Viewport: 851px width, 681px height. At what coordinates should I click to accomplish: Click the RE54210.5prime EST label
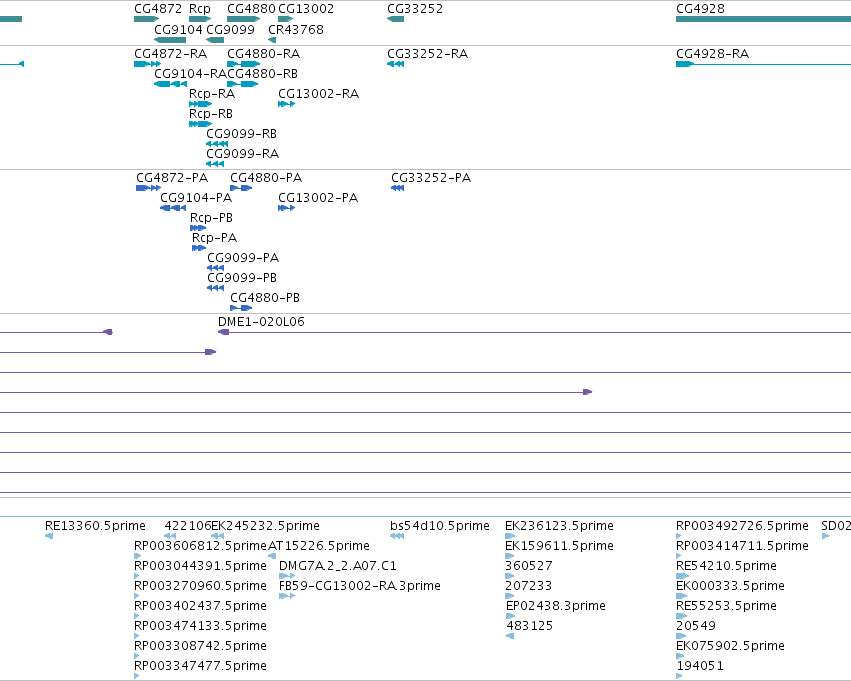(726, 566)
